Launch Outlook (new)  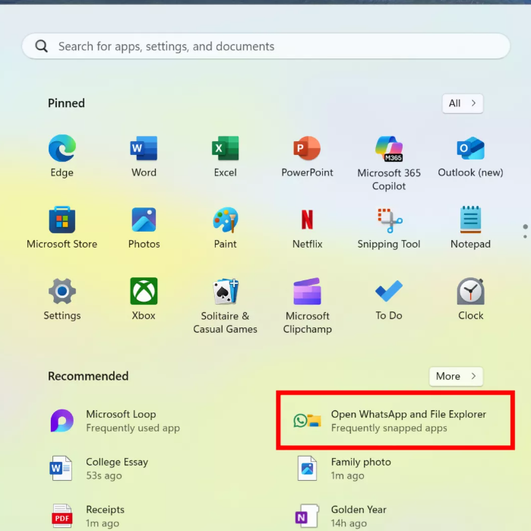pos(470,156)
